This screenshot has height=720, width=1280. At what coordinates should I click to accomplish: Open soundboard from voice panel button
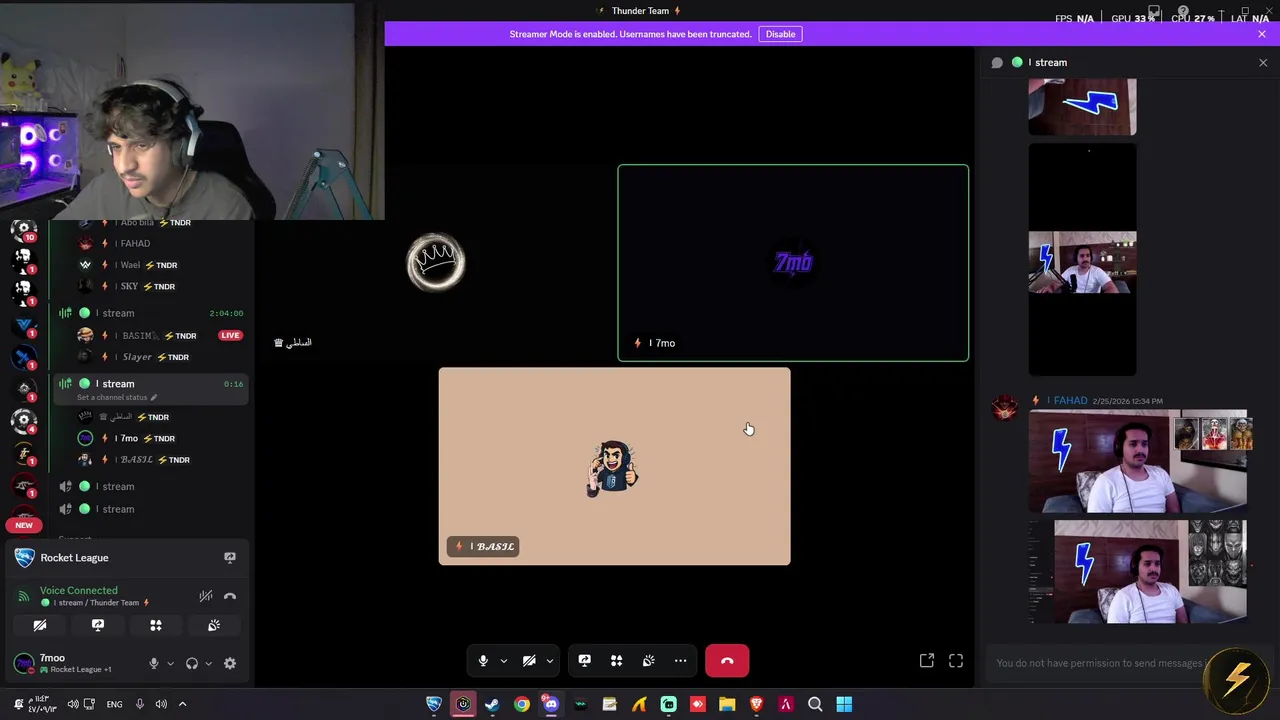pyautogui.click(x=214, y=625)
